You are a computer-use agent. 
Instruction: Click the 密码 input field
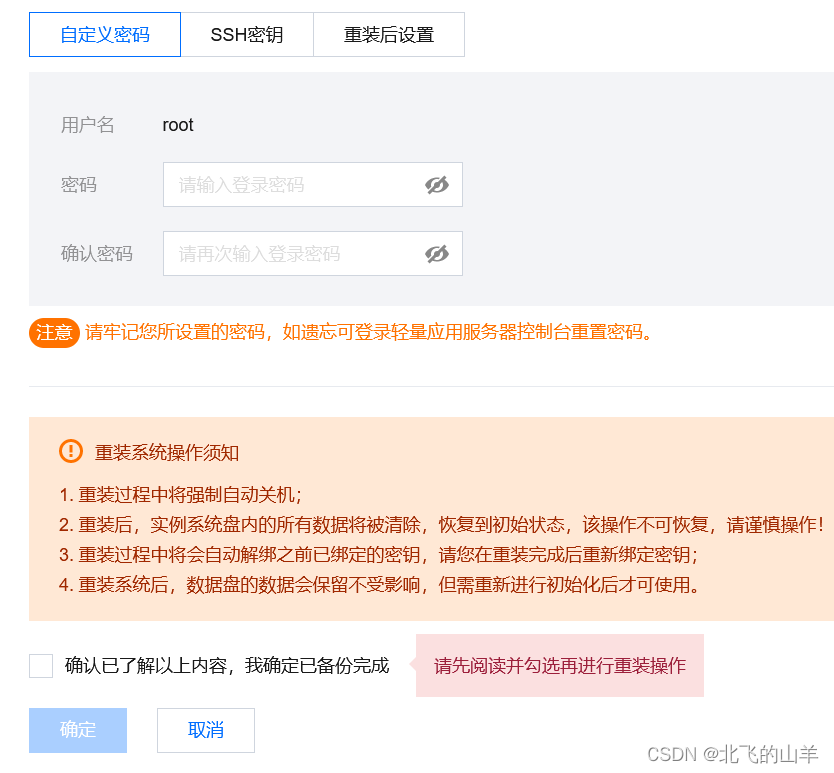click(313, 185)
